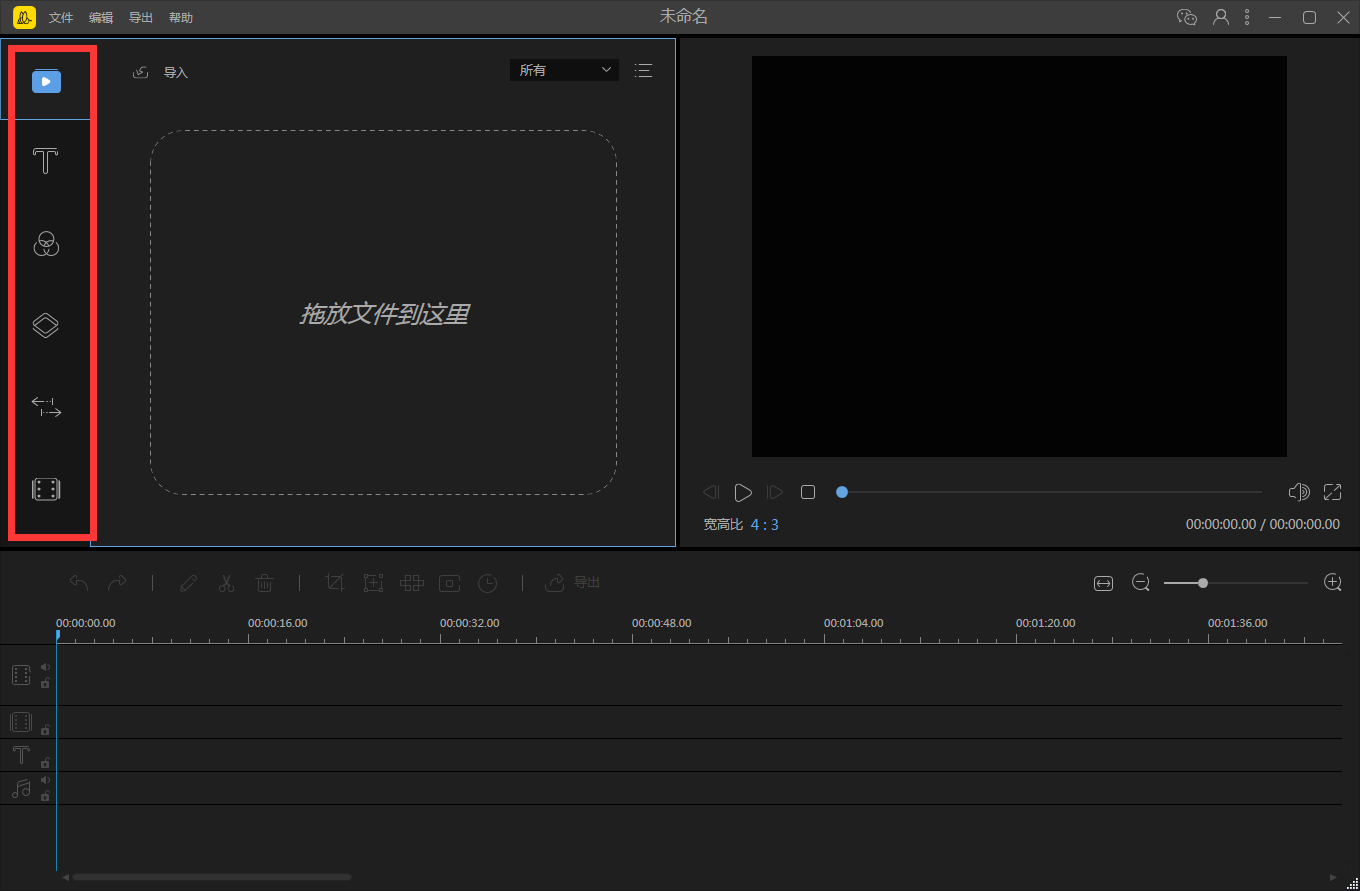The height and width of the screenshot is (891, 1360).
Task: Open the 编辑 menu
Action: pyautogui.click(x=101, y=18)
